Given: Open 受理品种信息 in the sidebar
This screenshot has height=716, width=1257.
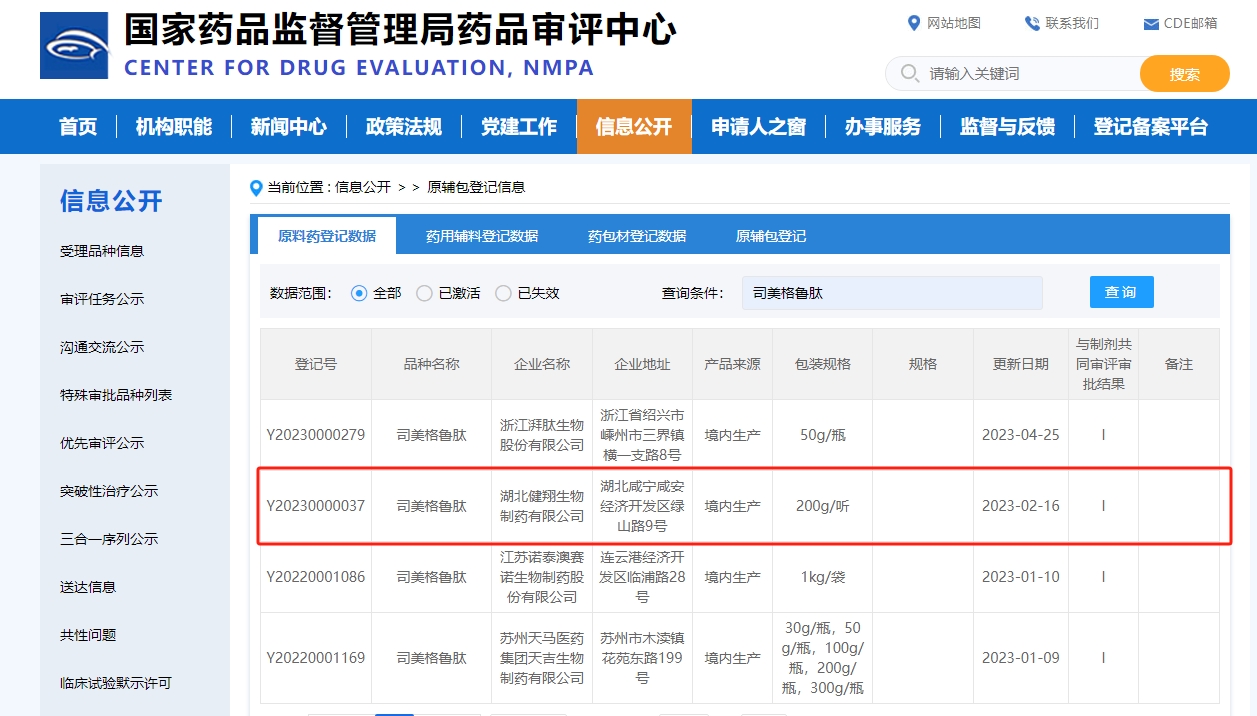Looking at the screenshot, I should pyautogui.click(x=102, y=251).
